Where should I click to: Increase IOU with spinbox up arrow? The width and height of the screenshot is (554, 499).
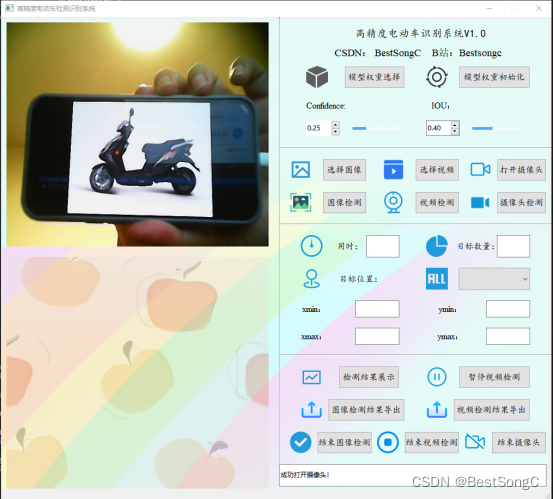[455, 124]
